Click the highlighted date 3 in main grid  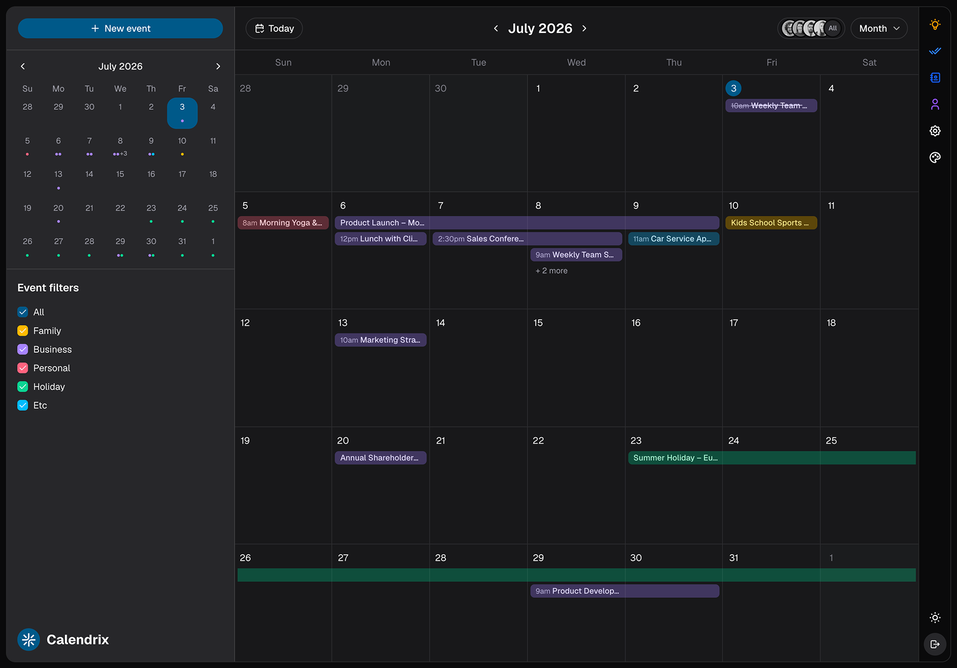tap(734, 89)
